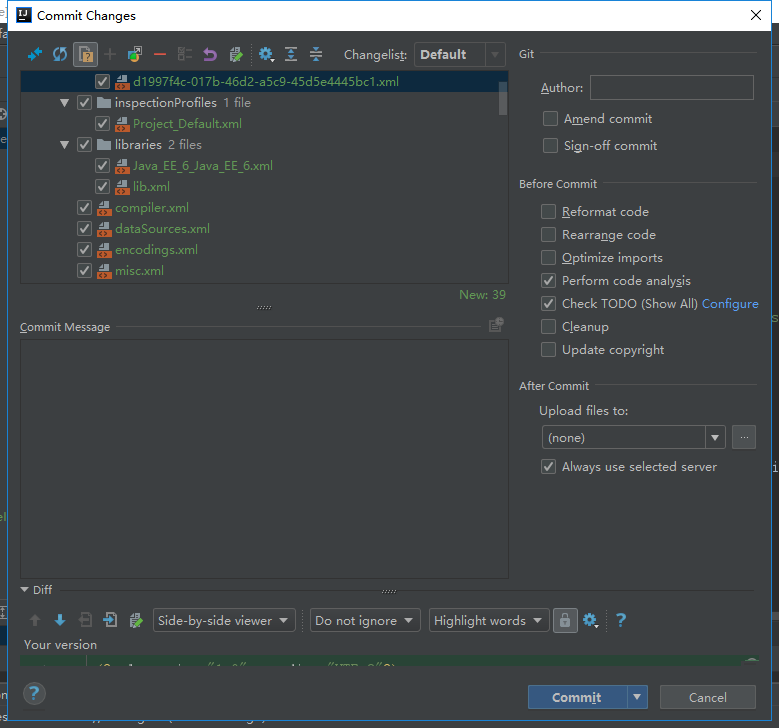Open the gear settings icon in top toolbar
Screen dimensions: 779x728
point(266,54)
